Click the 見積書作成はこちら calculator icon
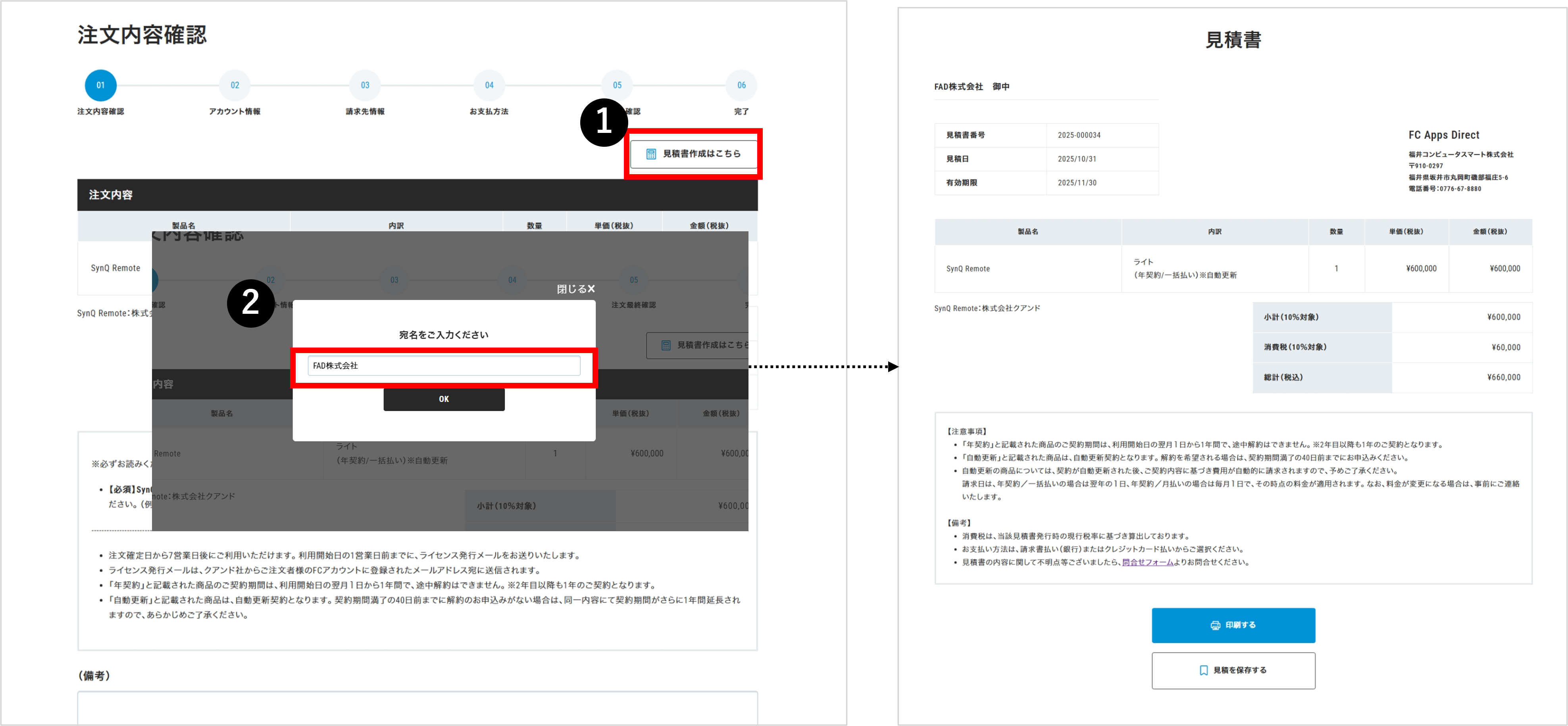The image size is (1568, 726). coord(651,154)
